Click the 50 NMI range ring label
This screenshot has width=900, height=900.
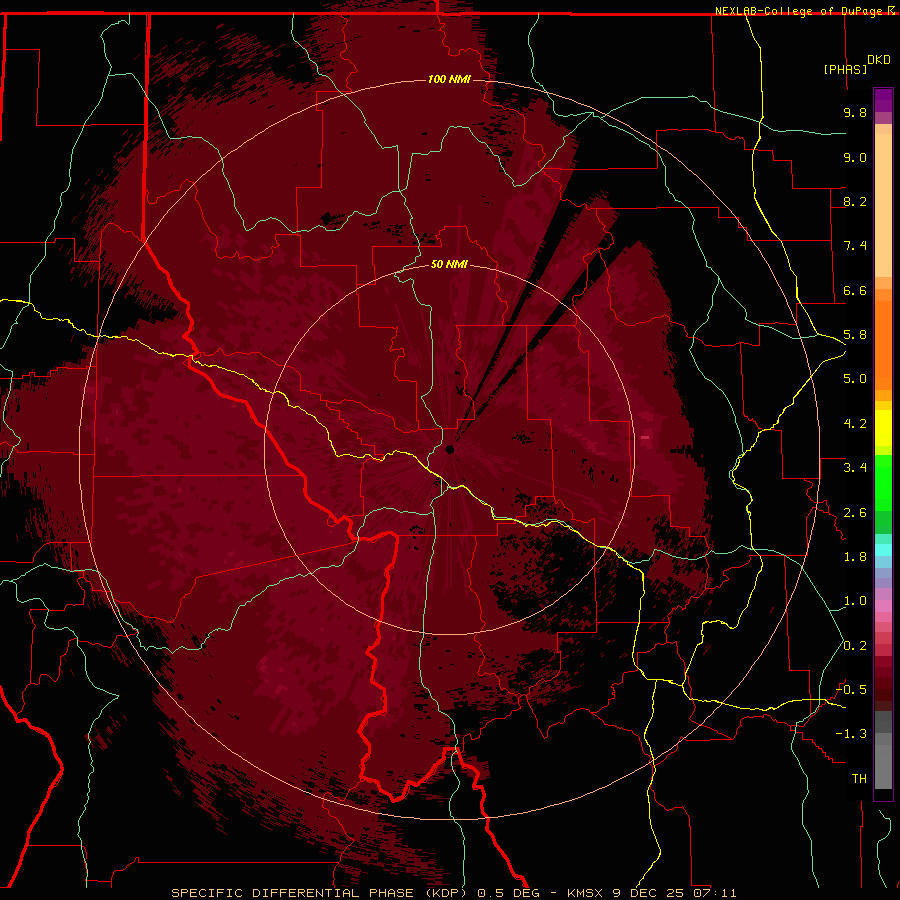449,264
